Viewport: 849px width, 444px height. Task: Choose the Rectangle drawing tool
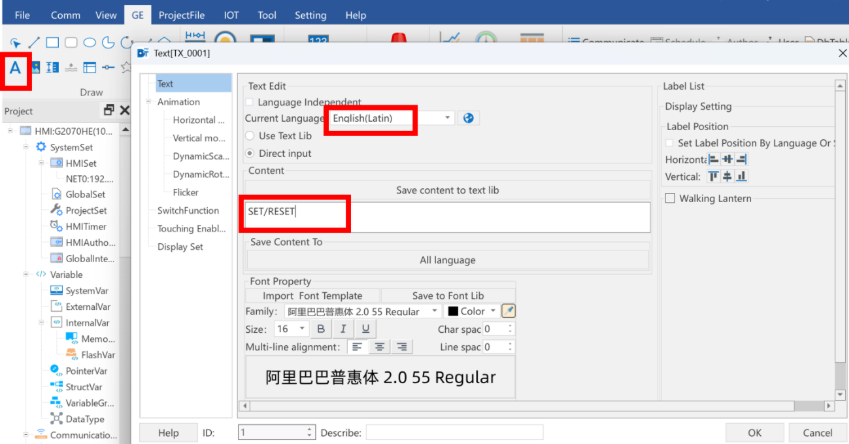pyautogui.click(x=53, y=42)
